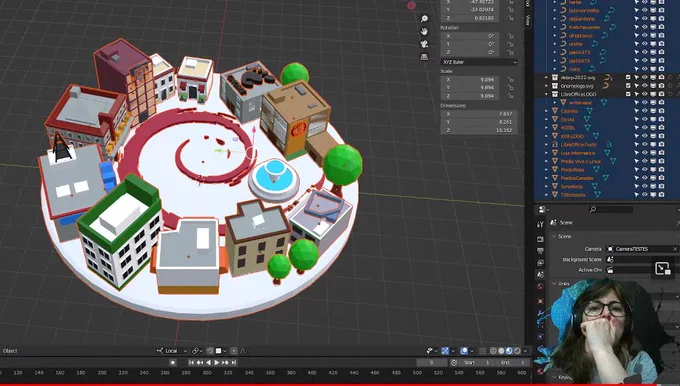Viewport: 680px width, 386px height.
Task: Edit the Dimensions X field
Action: pyautogui.click(x=479, y=114)
